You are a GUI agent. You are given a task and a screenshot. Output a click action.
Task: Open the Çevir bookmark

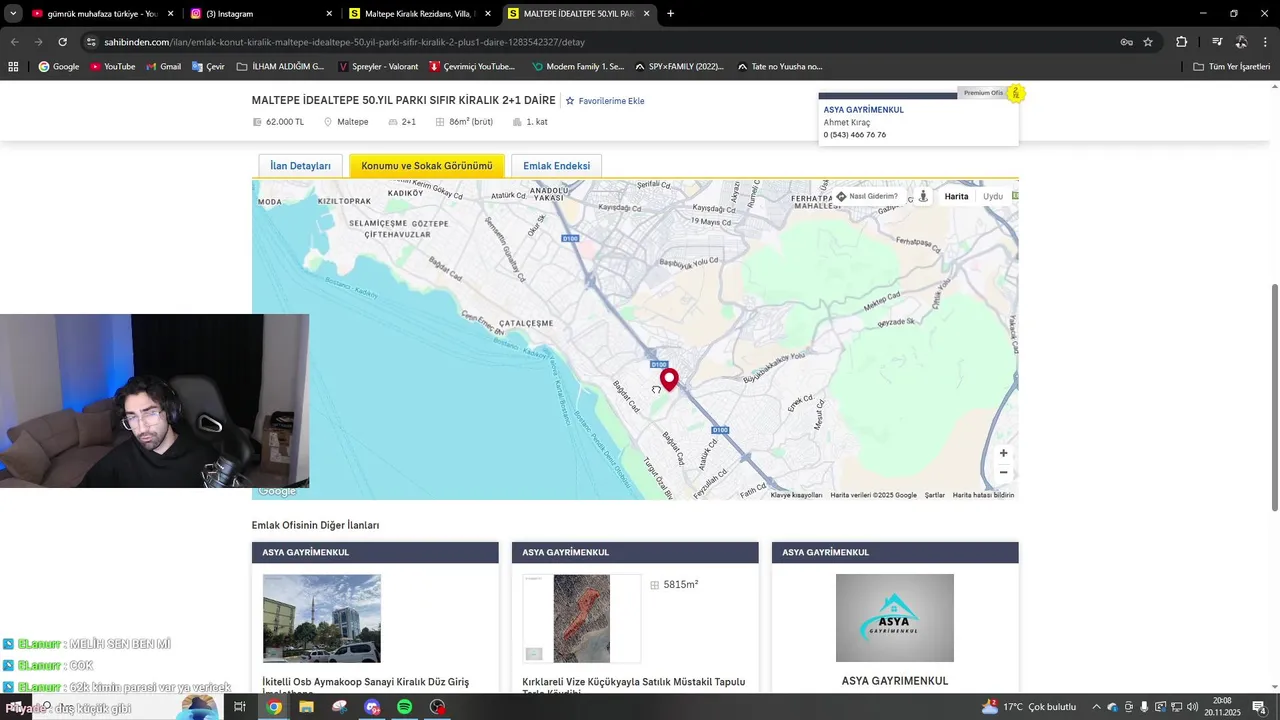point(207,67)
